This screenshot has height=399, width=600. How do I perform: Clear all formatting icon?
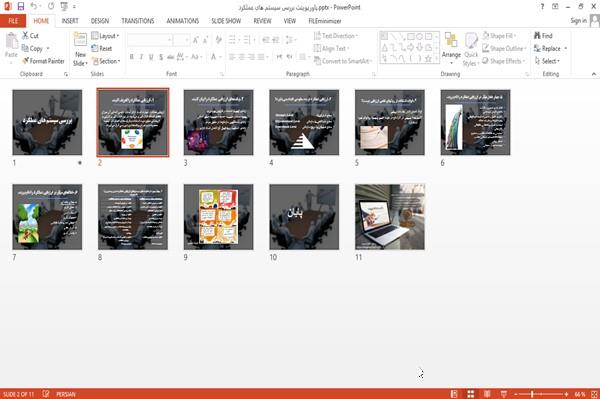click(218, 40)
